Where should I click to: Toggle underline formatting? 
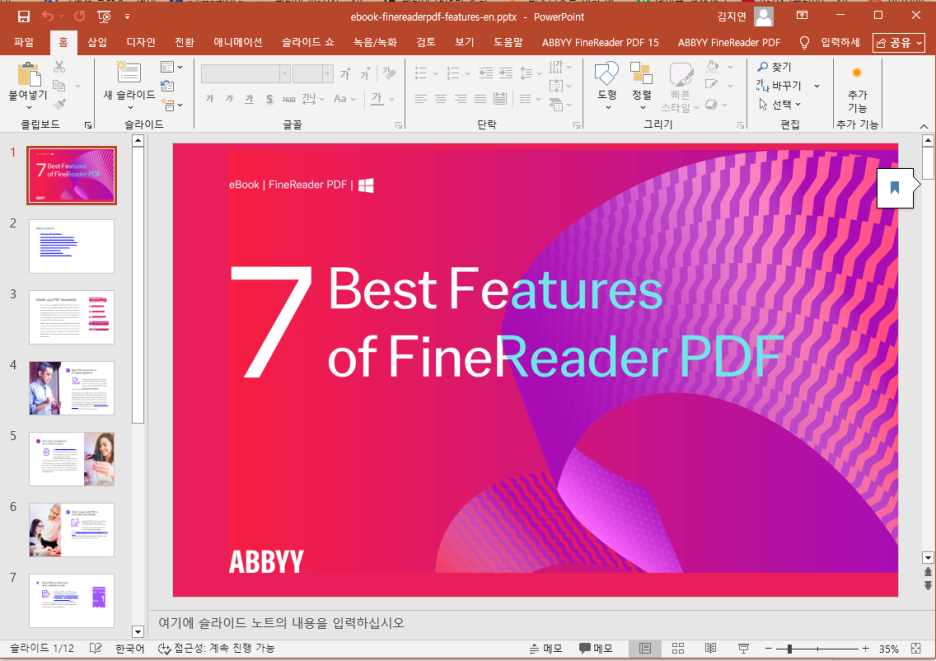(249, 99)
